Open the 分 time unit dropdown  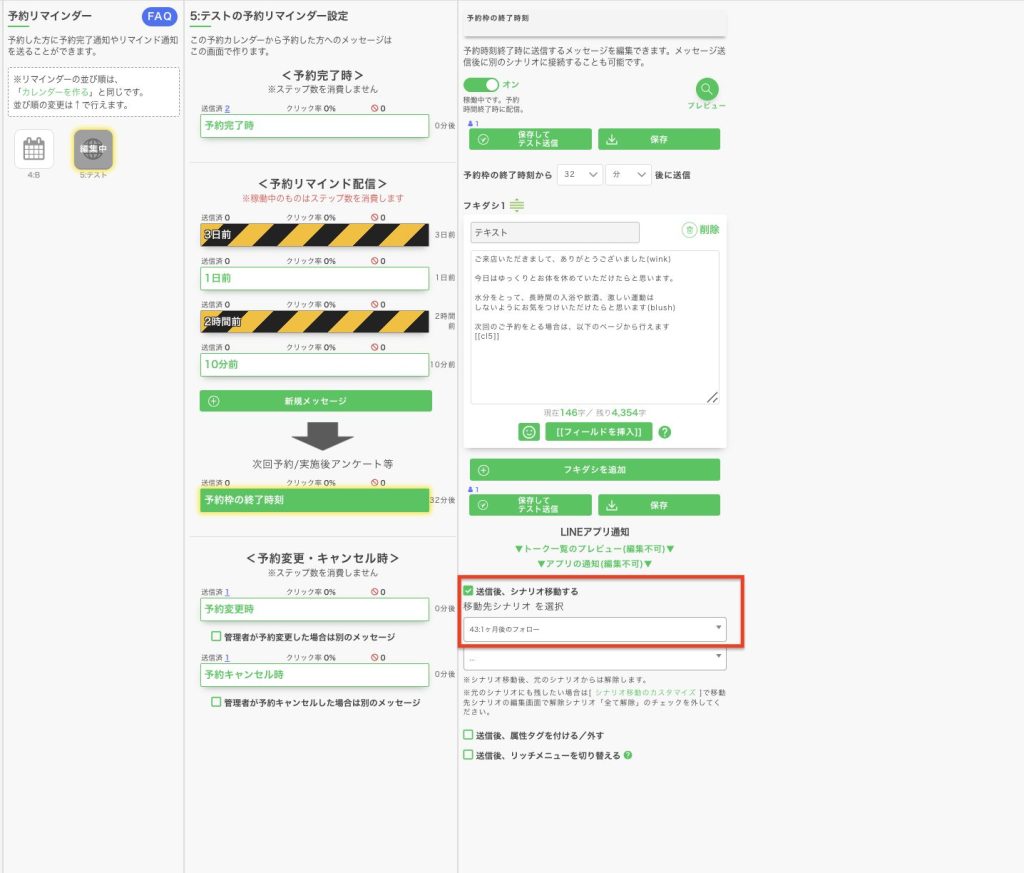(629, 174)
